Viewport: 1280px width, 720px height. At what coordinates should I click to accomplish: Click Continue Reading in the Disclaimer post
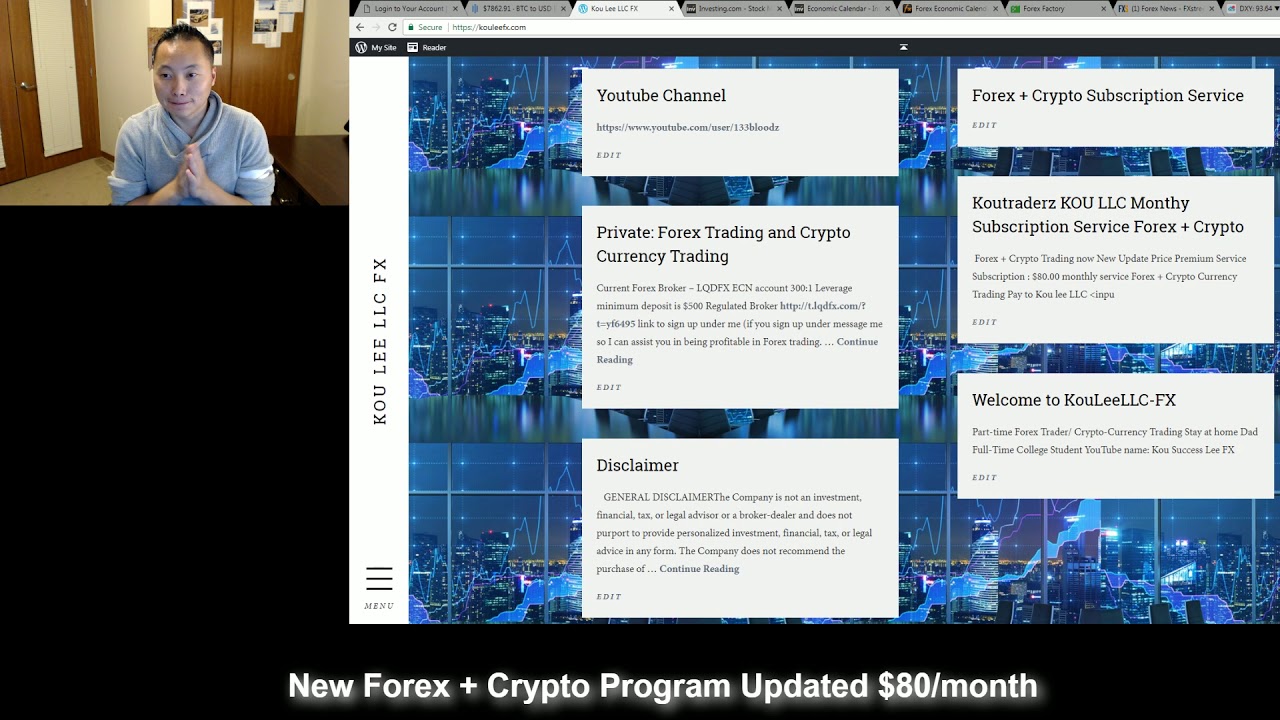click(x=699, y=569)
